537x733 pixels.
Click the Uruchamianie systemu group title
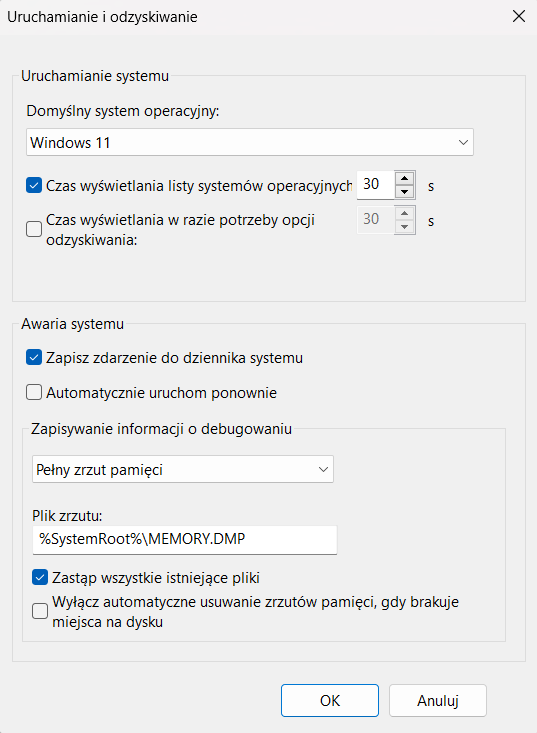[95, 76]
